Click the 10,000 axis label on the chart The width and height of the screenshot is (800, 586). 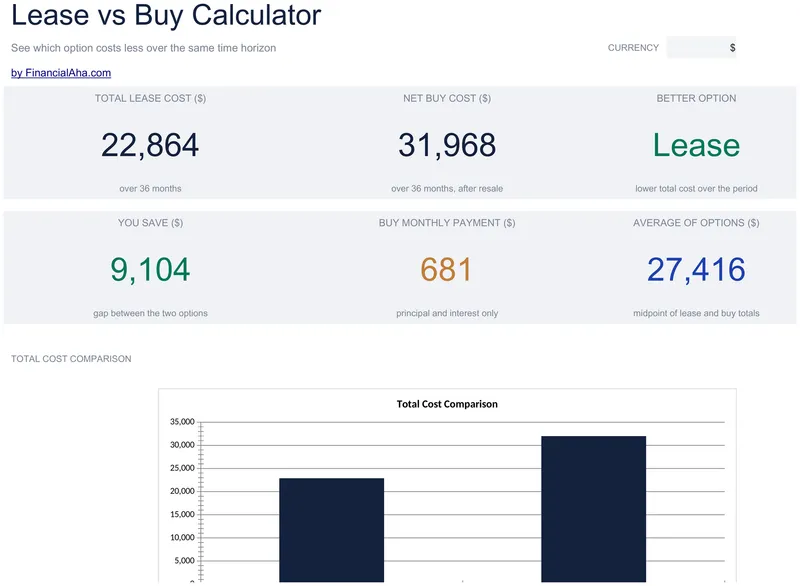[182, 538]
